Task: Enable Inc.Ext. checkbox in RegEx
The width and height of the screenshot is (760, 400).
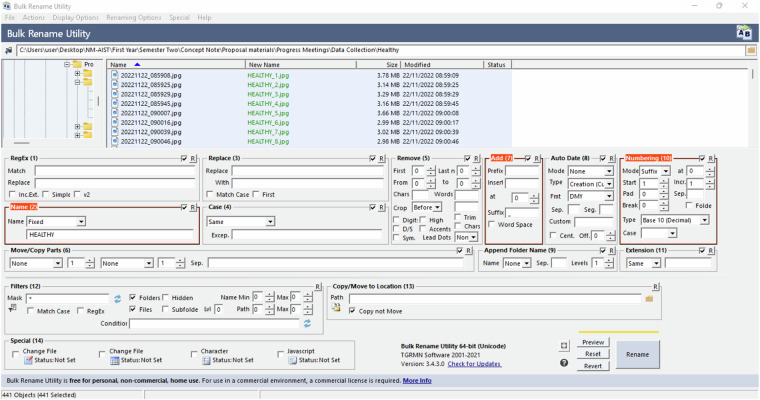Action: pos(13,194)
